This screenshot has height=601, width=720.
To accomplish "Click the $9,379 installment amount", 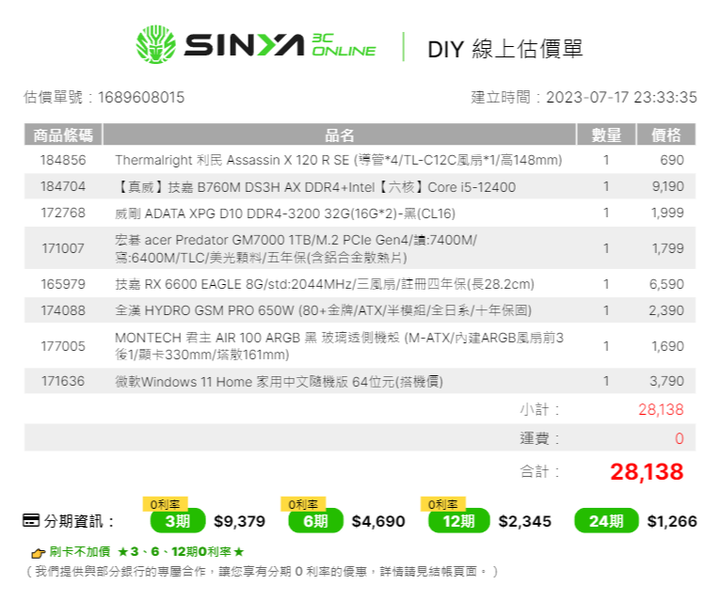I will coord(239,522).
